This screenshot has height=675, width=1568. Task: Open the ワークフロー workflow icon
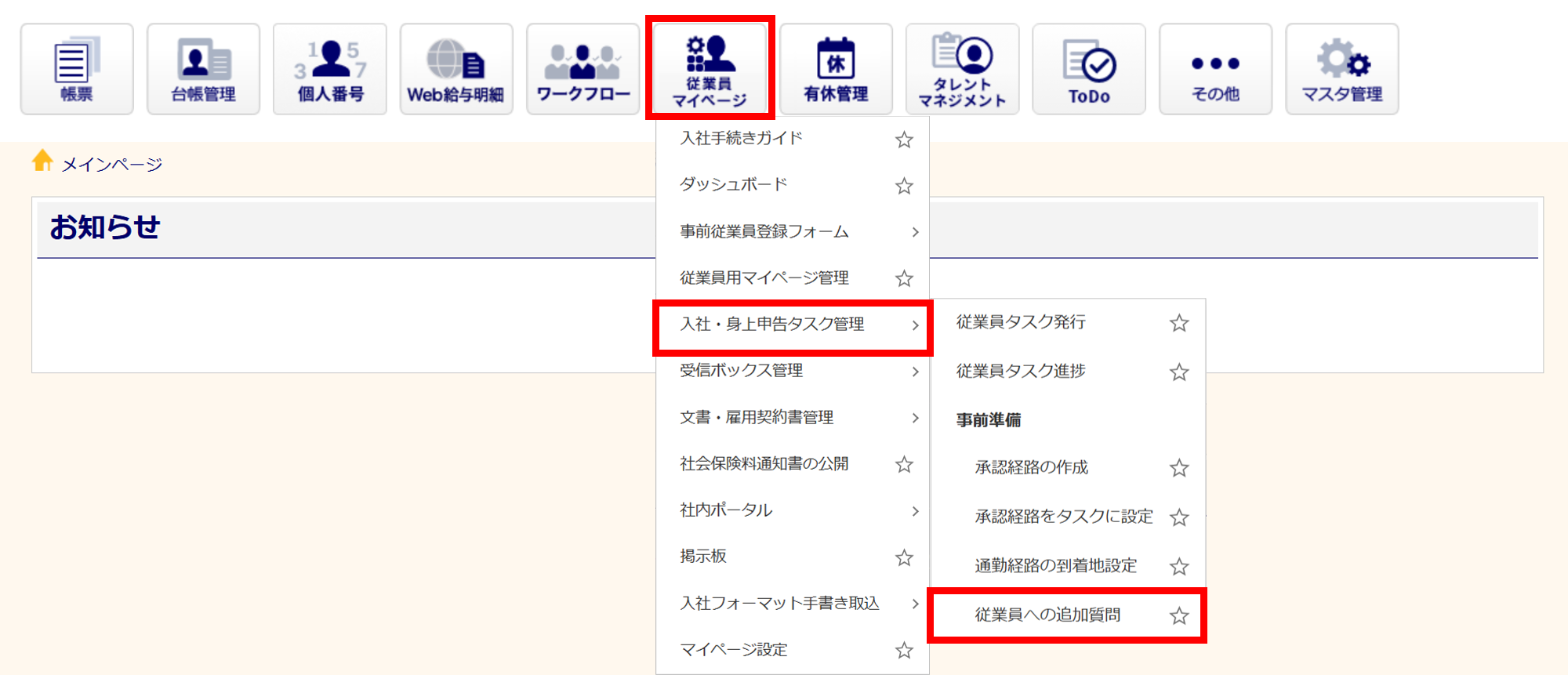click(583, 69)
